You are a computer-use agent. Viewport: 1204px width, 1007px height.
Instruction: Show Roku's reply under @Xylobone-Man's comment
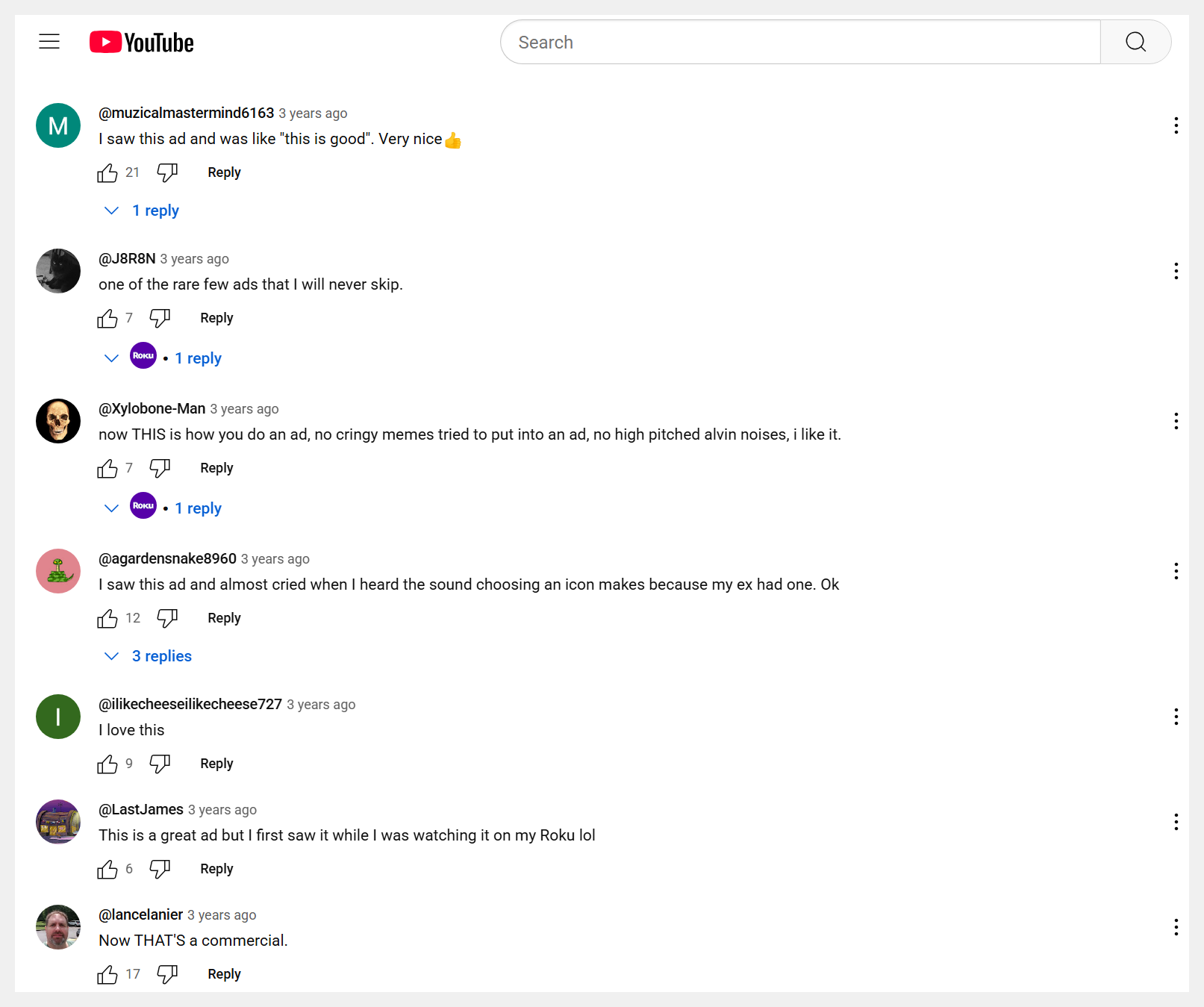click(x=198, y=508)
